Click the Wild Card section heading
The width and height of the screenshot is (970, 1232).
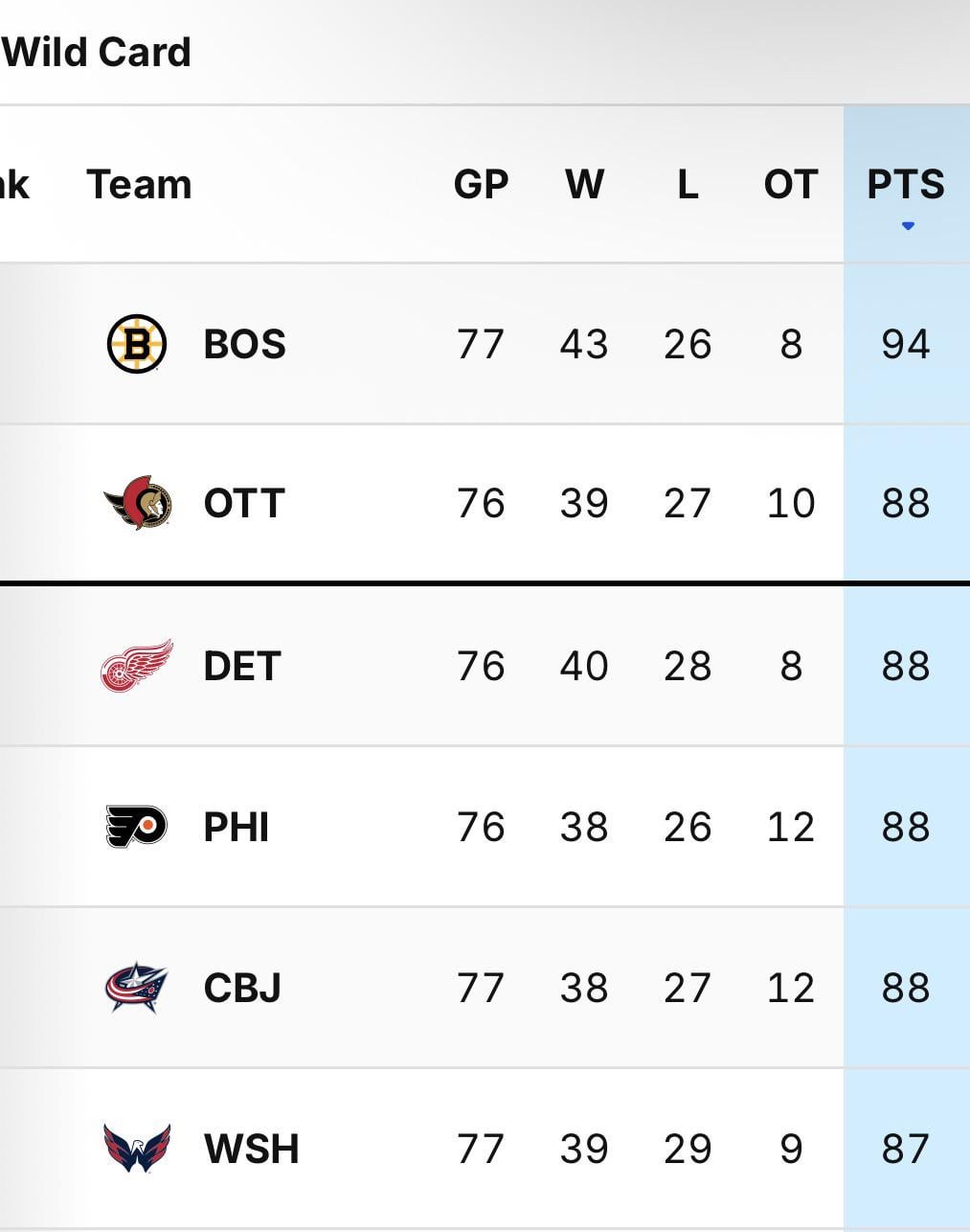[97, 52]
